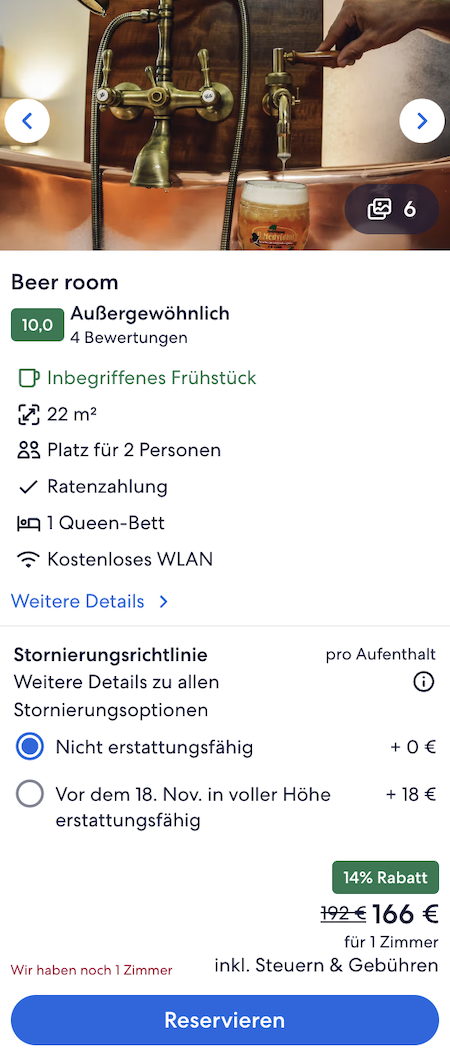Open the 4 Bewertungen reviews
This screenshot has width=450, height=1057.
(x=129, y=338)
